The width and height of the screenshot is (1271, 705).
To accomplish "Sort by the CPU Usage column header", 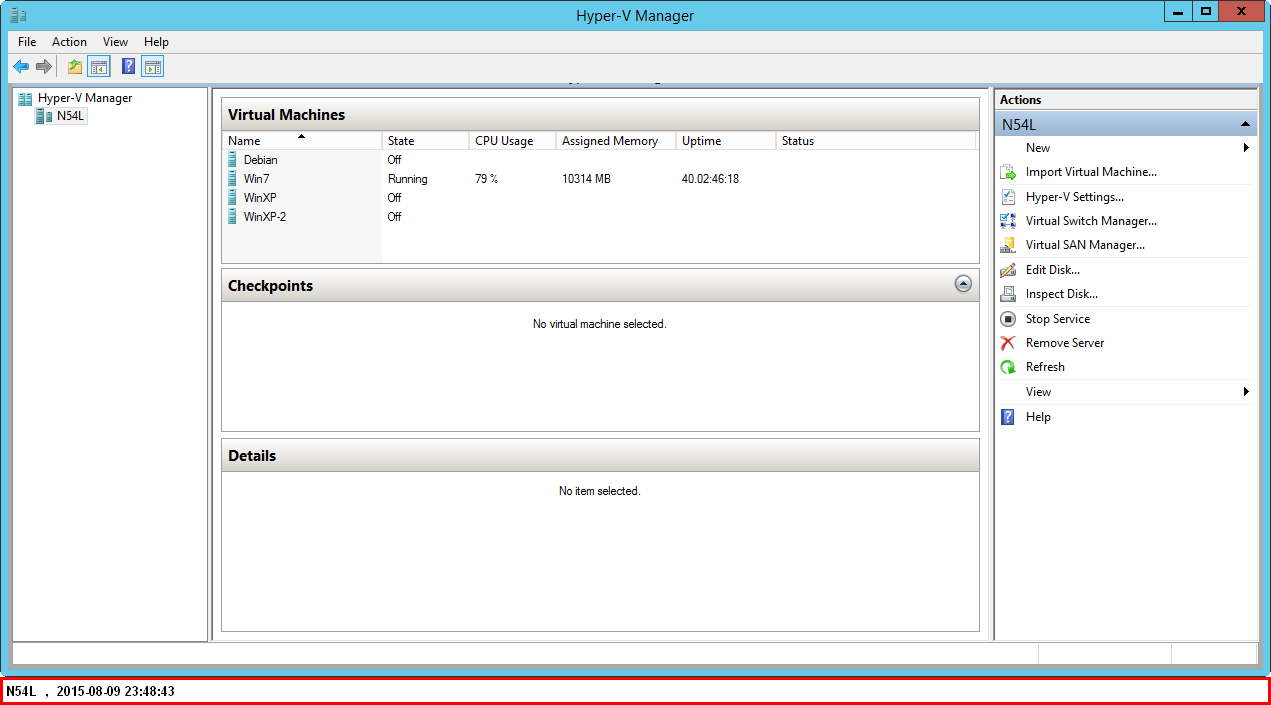I will 512,141.
